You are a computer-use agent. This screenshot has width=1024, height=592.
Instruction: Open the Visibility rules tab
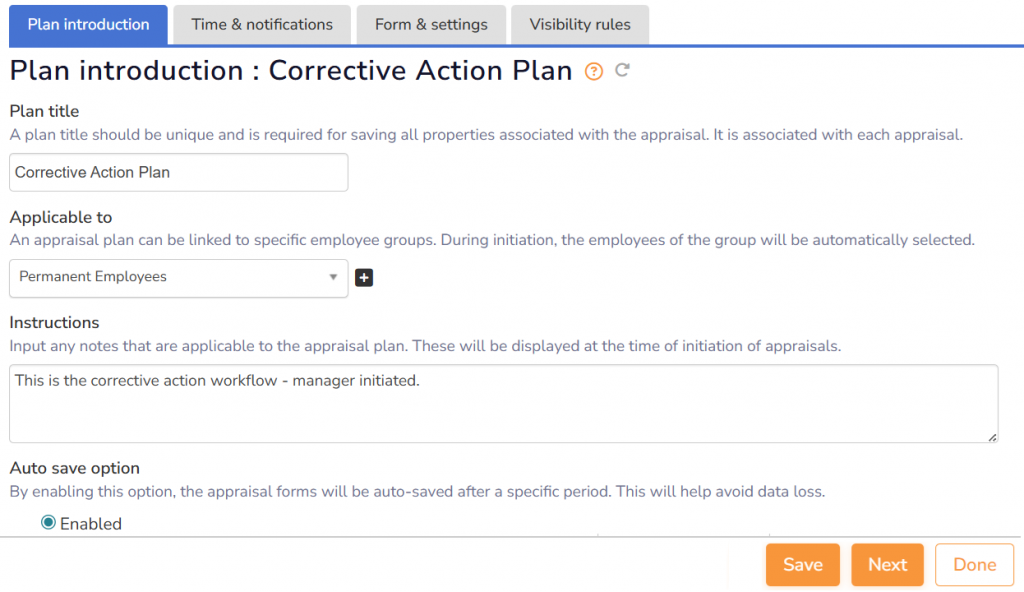coord(580,25)
